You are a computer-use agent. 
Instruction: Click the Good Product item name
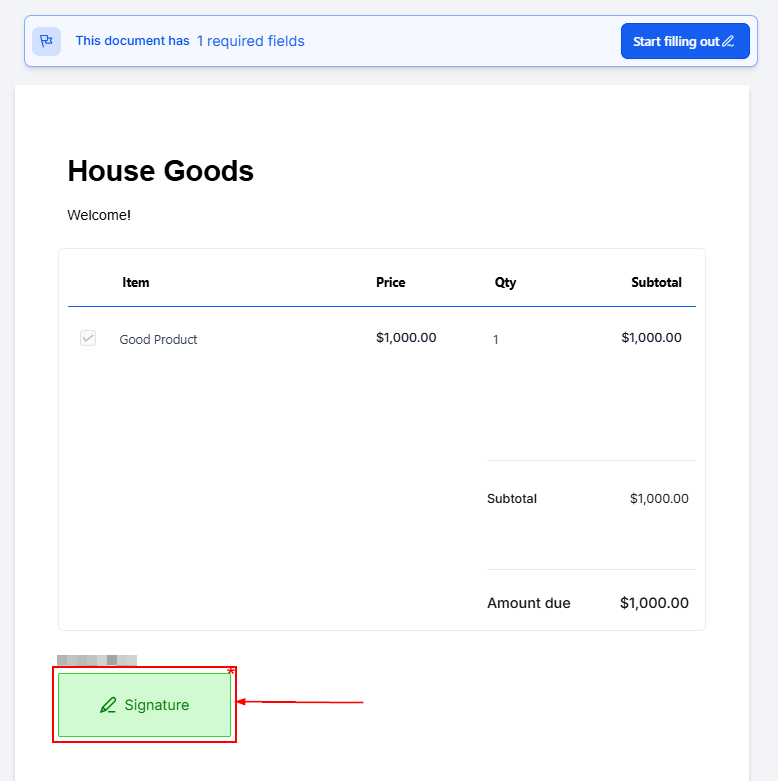click(158, 340)
